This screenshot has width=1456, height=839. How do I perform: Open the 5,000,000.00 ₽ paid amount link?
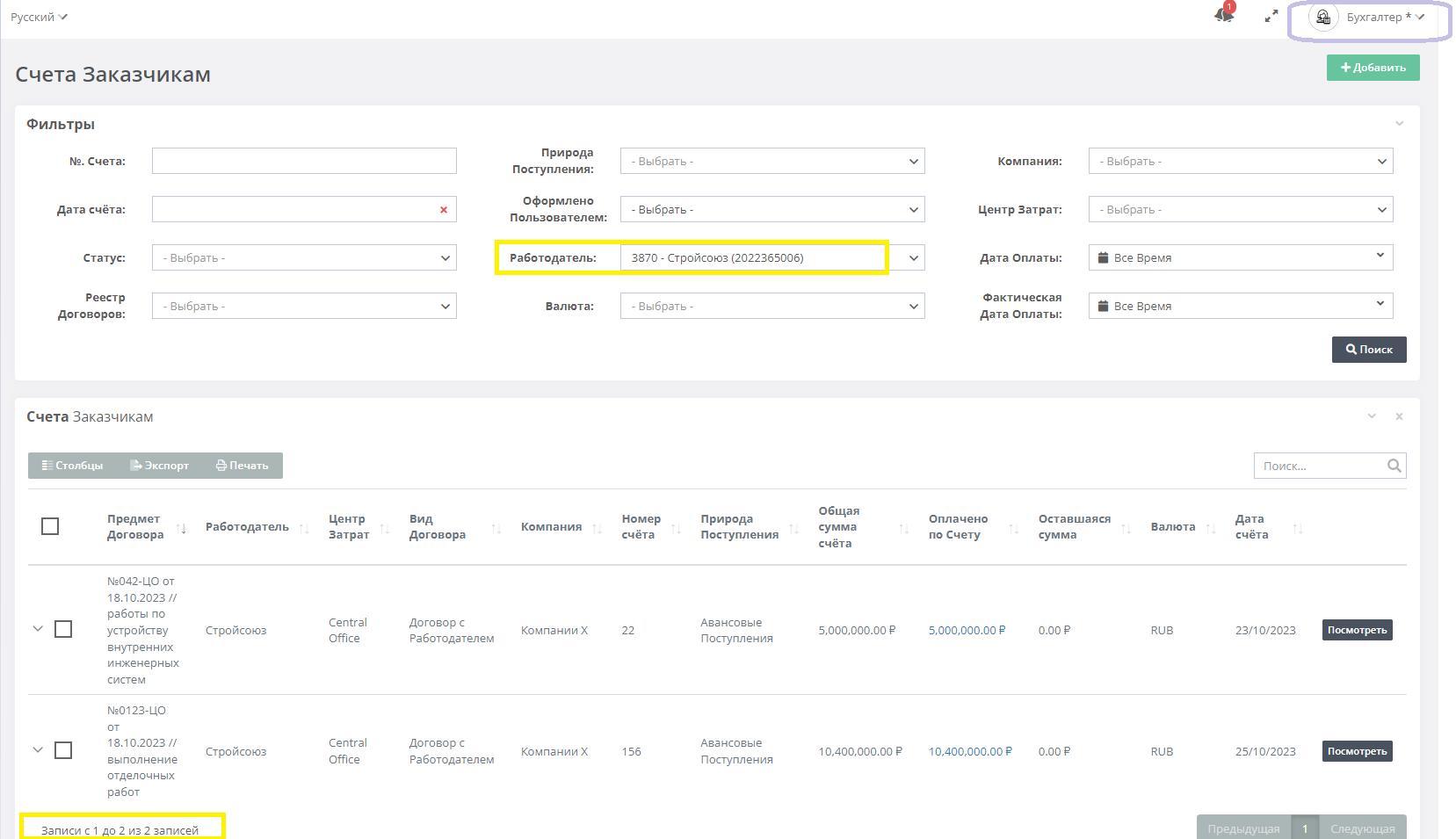tap(967, 630)
